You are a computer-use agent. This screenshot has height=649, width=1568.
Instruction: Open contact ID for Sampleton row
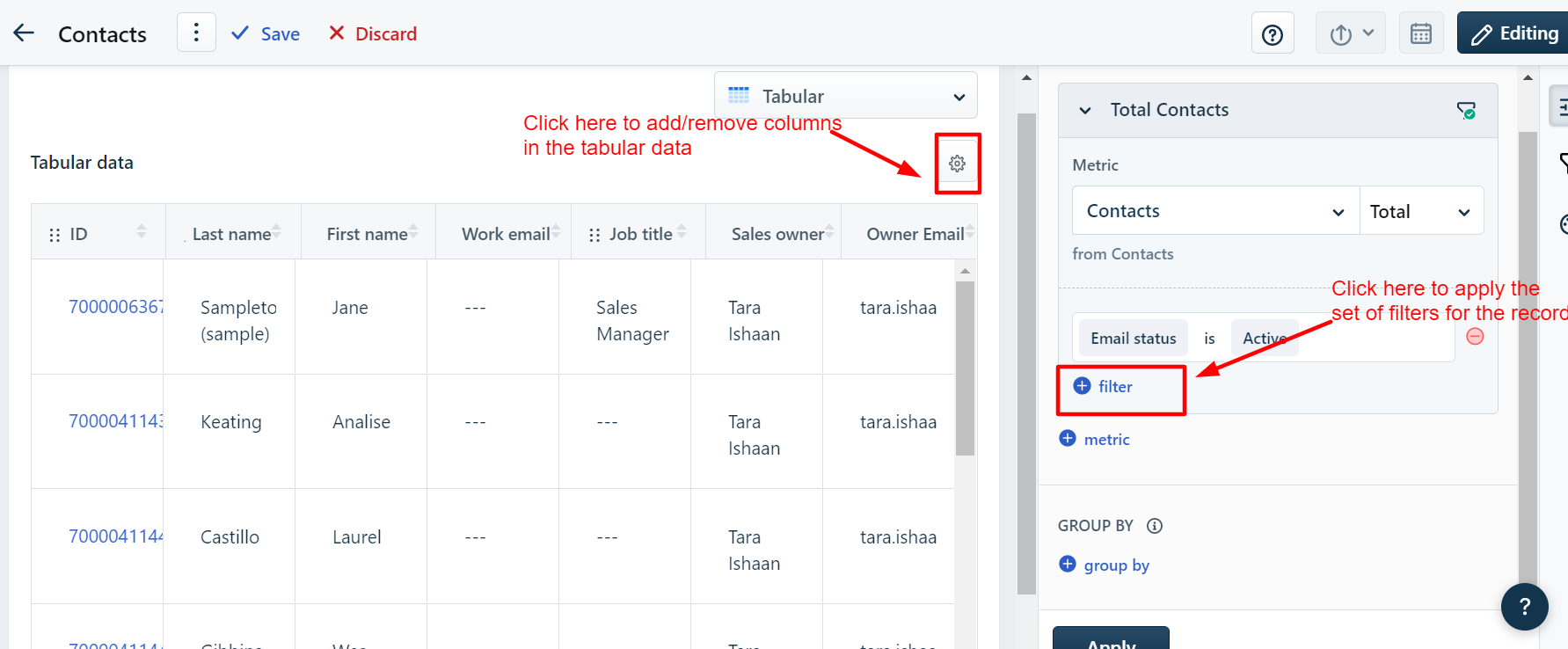coord(116,307)
